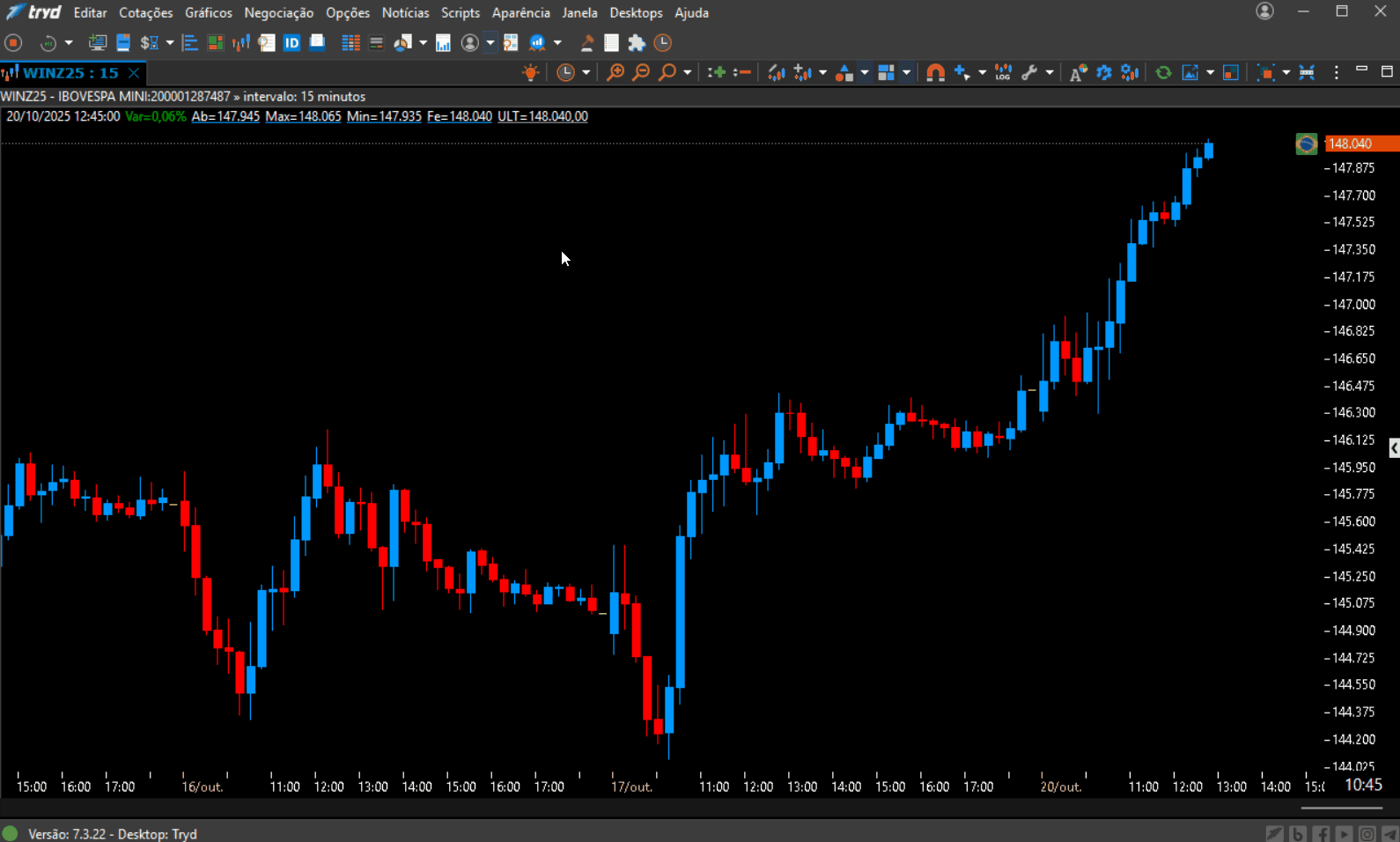Click the blue ID icon
Screen dimensions: 1400x842
pos(291,42)
